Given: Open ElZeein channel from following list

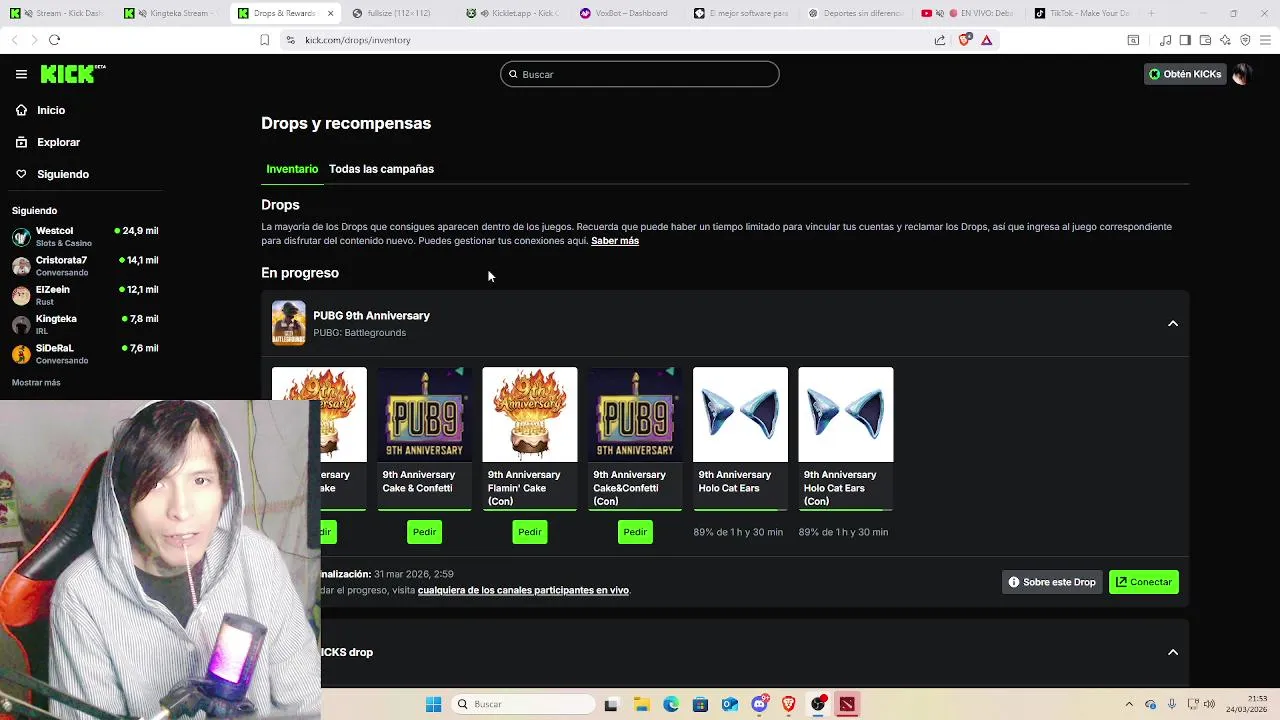Looking at the screenshot, I should (85, 295).
